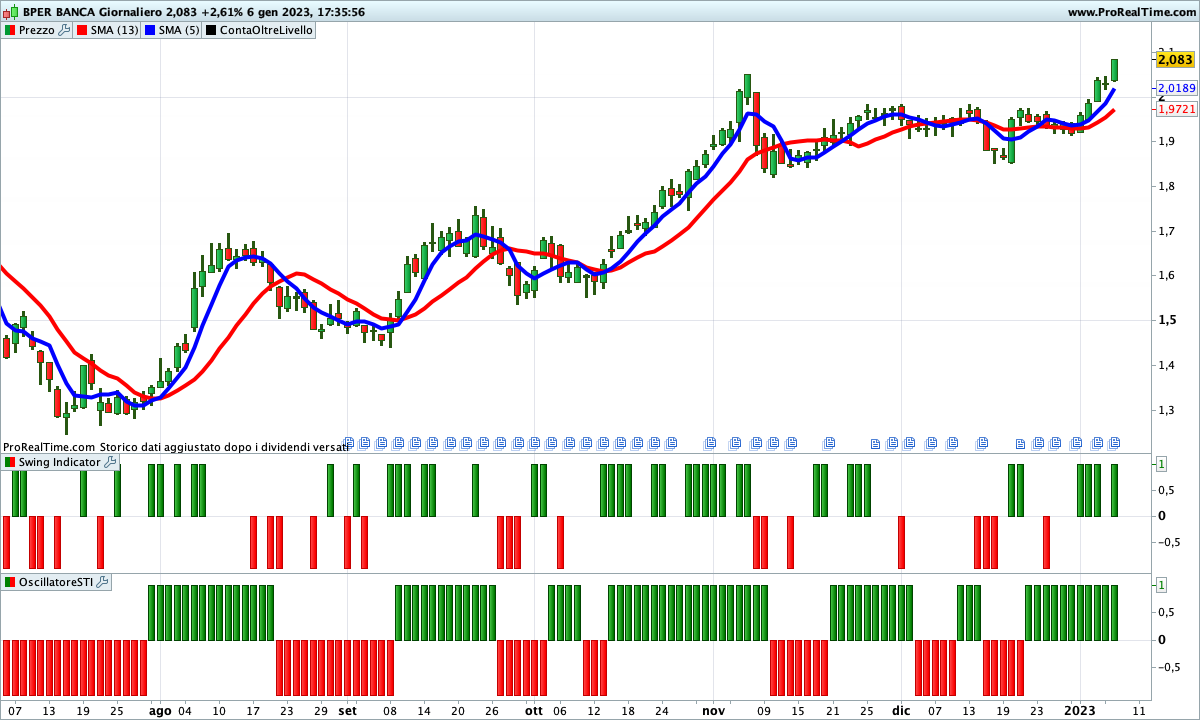The height and width of the screenshot is (720, 1200).
Task: Click the 1,3 level on price axis
Action: coord(1166,410)
